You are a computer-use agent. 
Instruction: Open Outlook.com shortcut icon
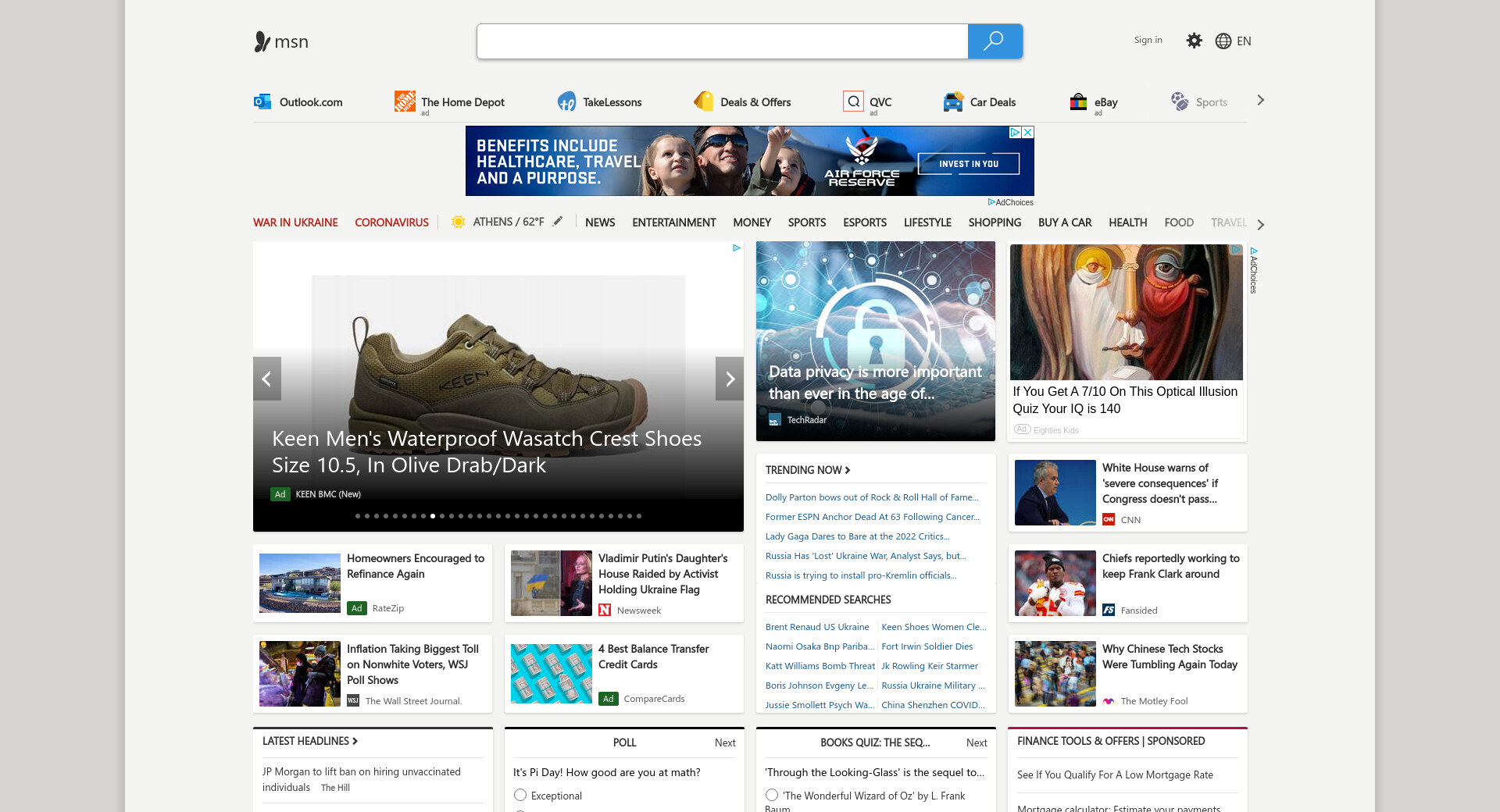[262, 101]
